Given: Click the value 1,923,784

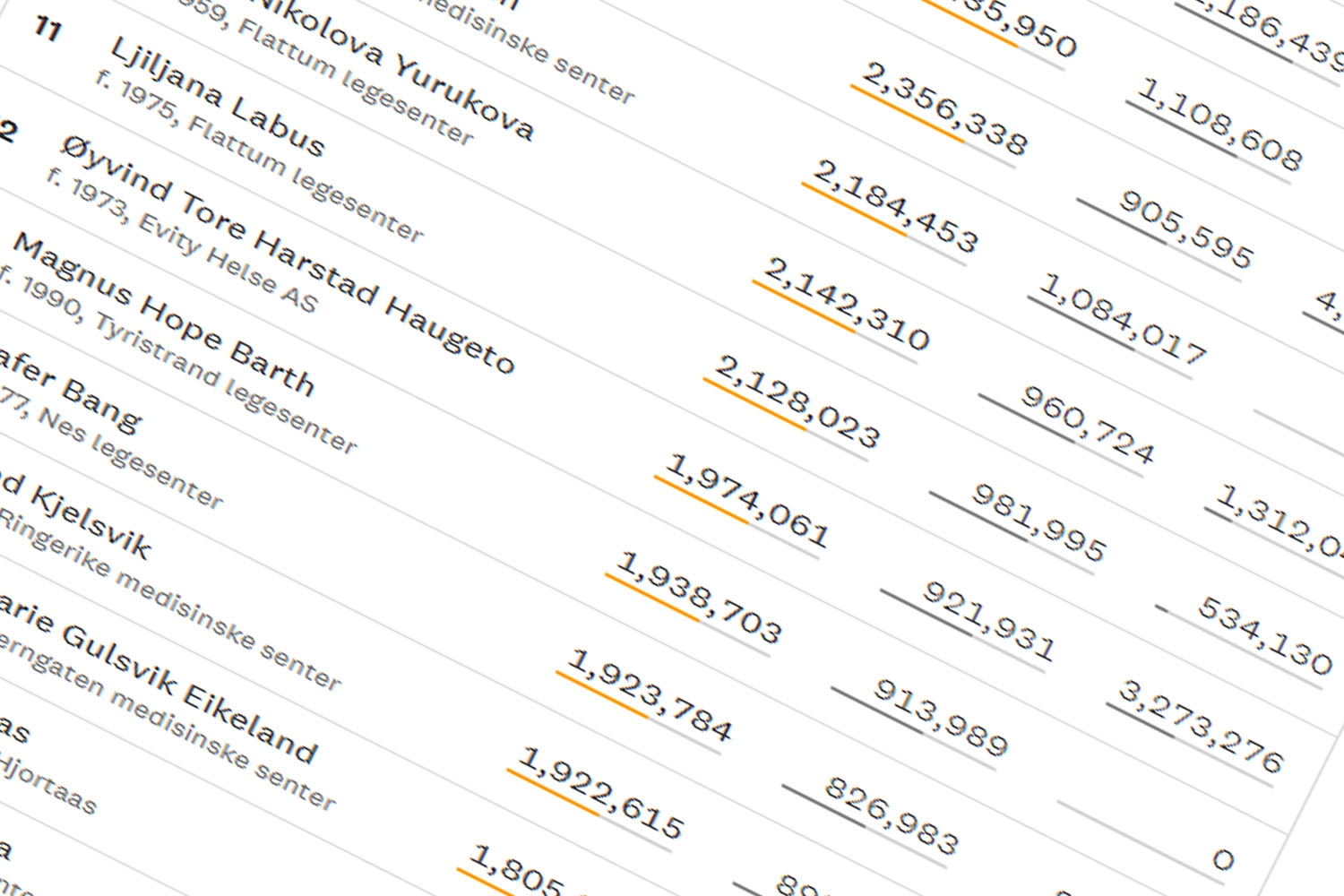Looking at the screenshot, I should coord(650,694).
